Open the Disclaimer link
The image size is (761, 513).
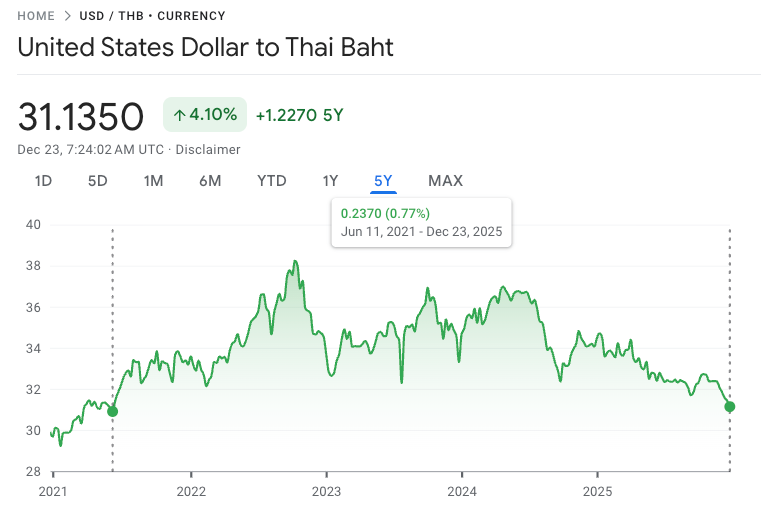click(208, 150)
